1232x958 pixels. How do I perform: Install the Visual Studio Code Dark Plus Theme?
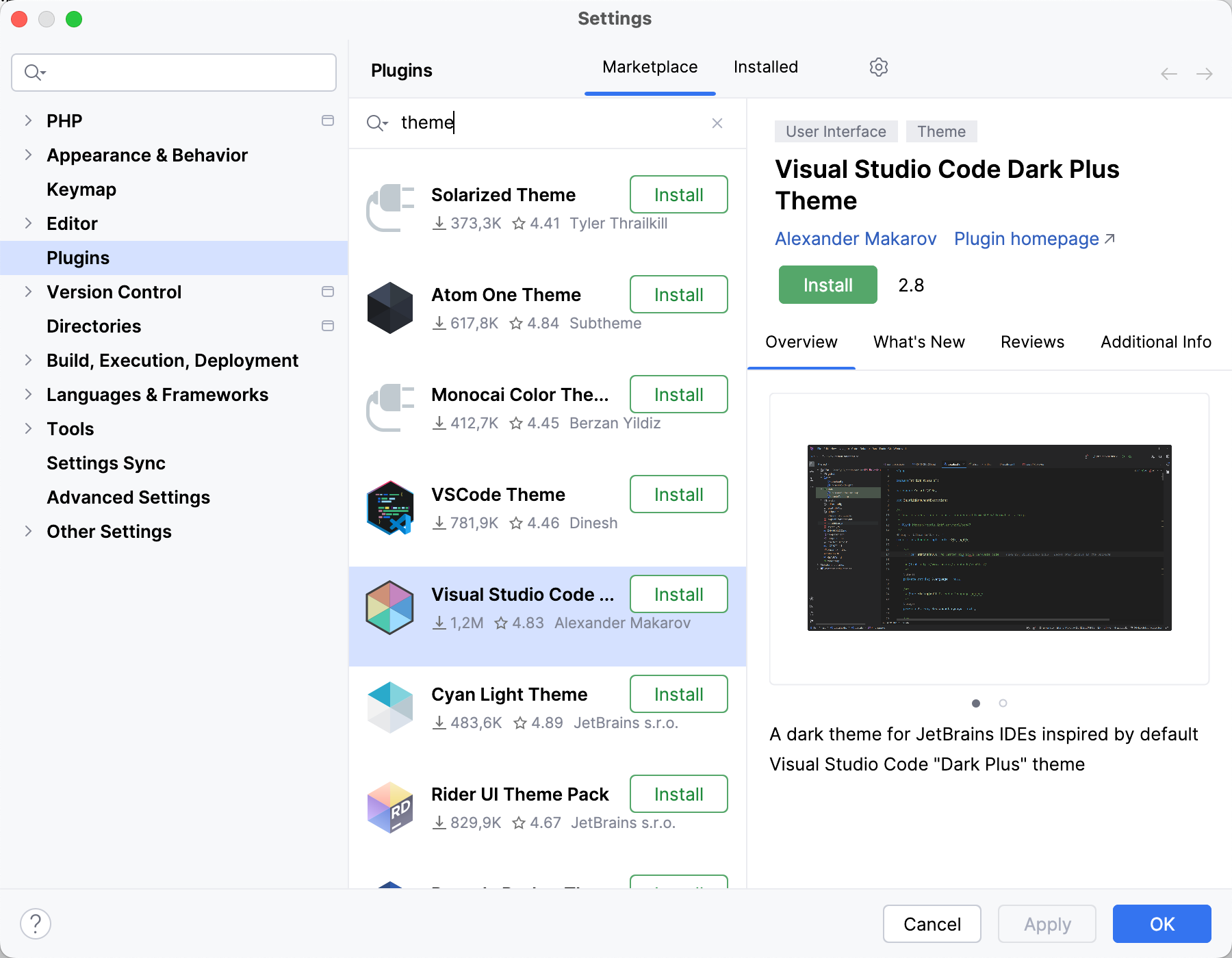(827, 285)
